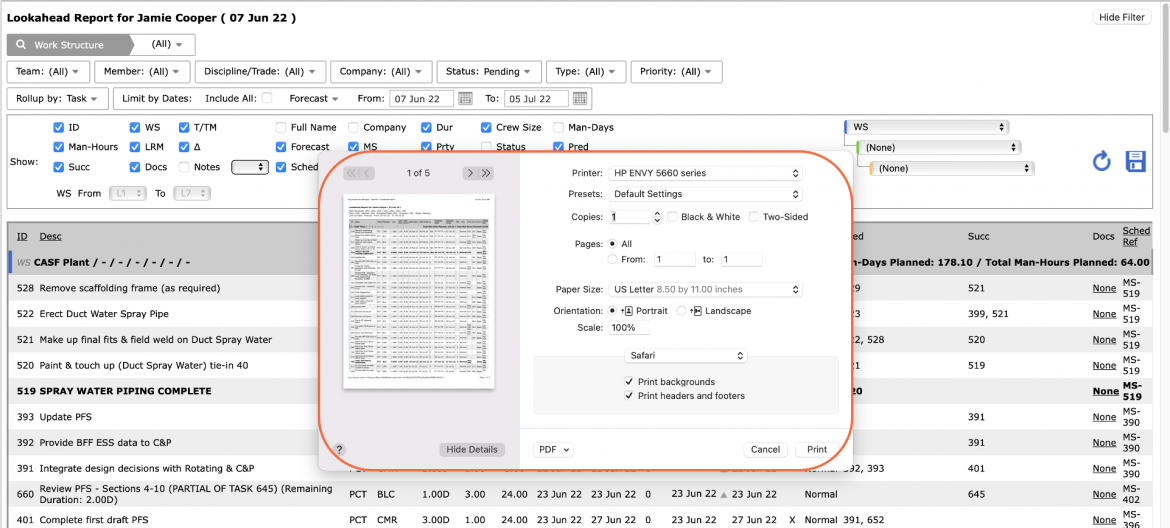This screenshot has height=528, width=1170.
Task: Open the Presets Default Settings dropdown
Action: [x=705, y=194]
